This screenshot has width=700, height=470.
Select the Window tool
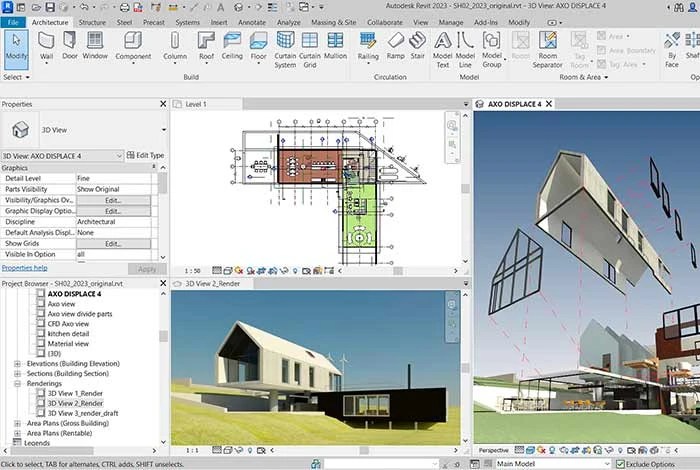pos(95,44)
